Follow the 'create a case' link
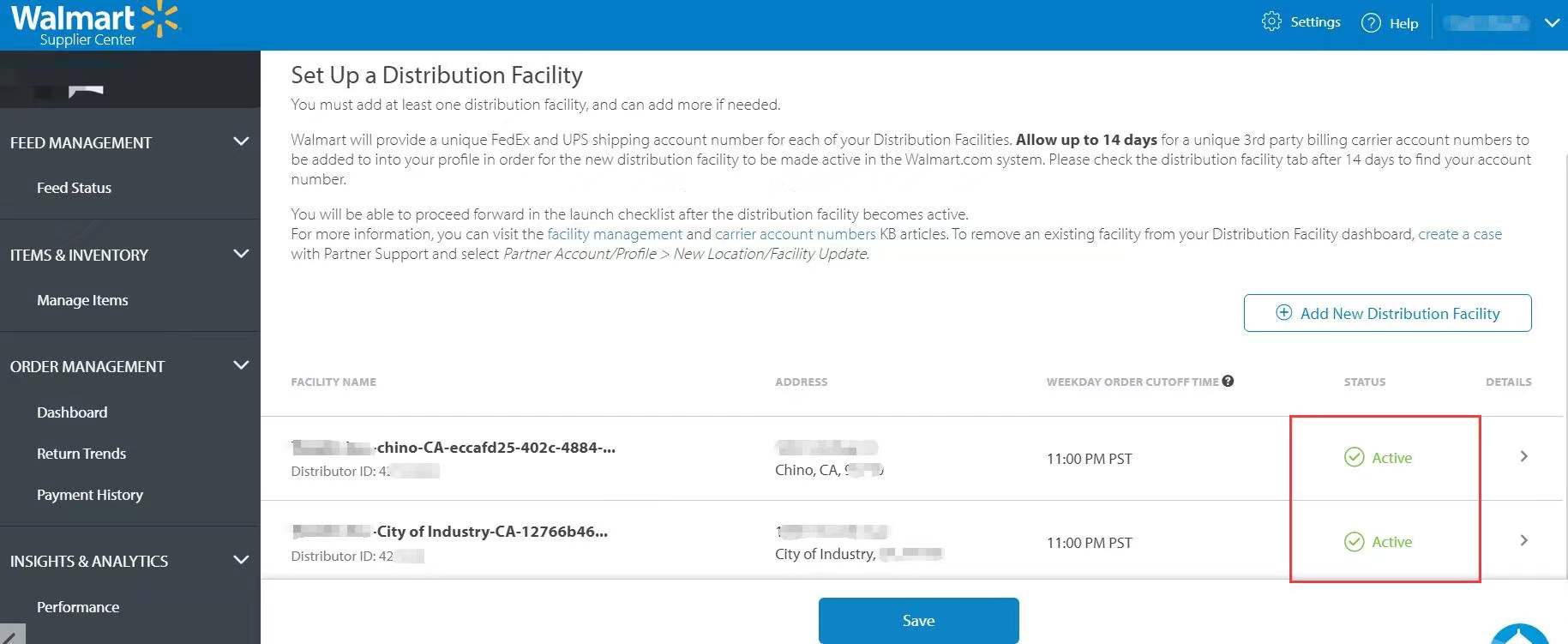 point(1459,234)
